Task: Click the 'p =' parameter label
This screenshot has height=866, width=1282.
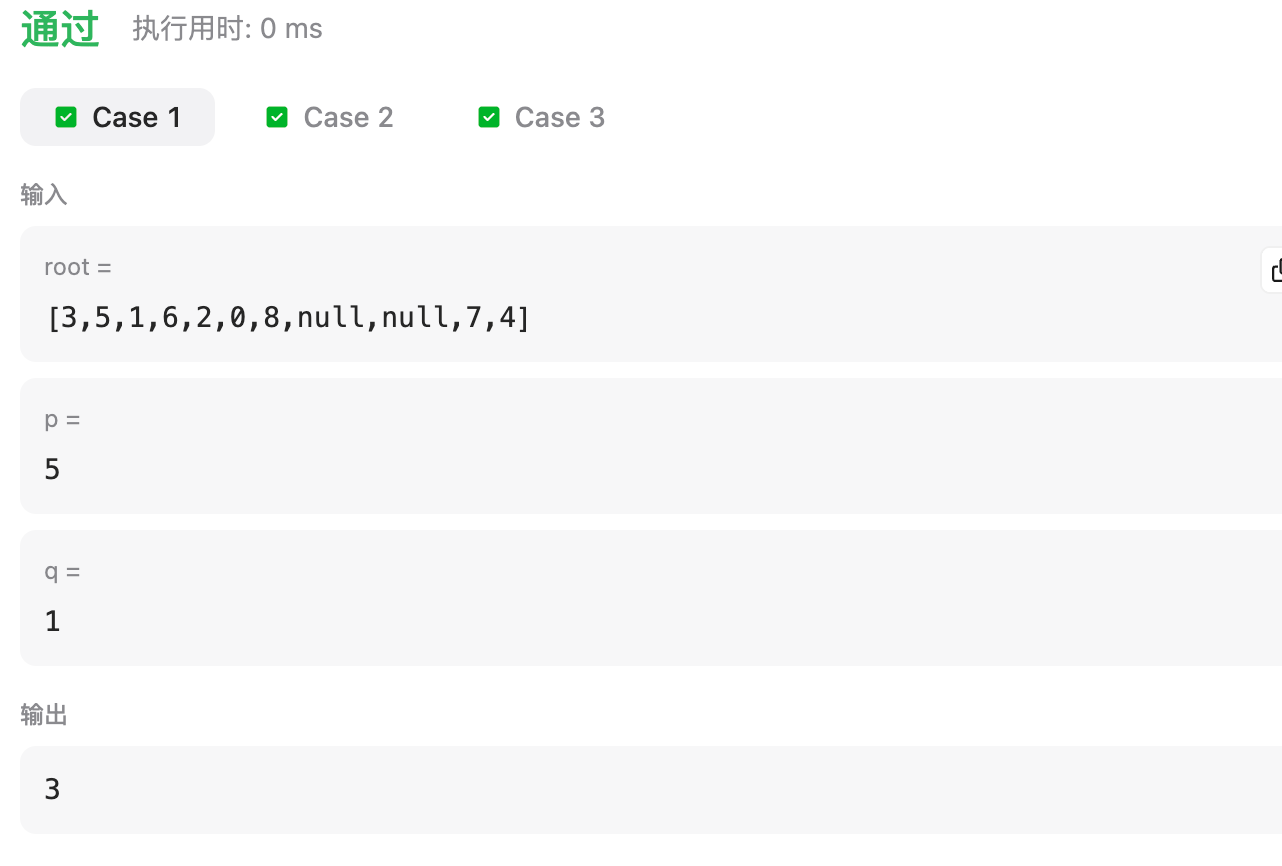Action: (62, 419)
